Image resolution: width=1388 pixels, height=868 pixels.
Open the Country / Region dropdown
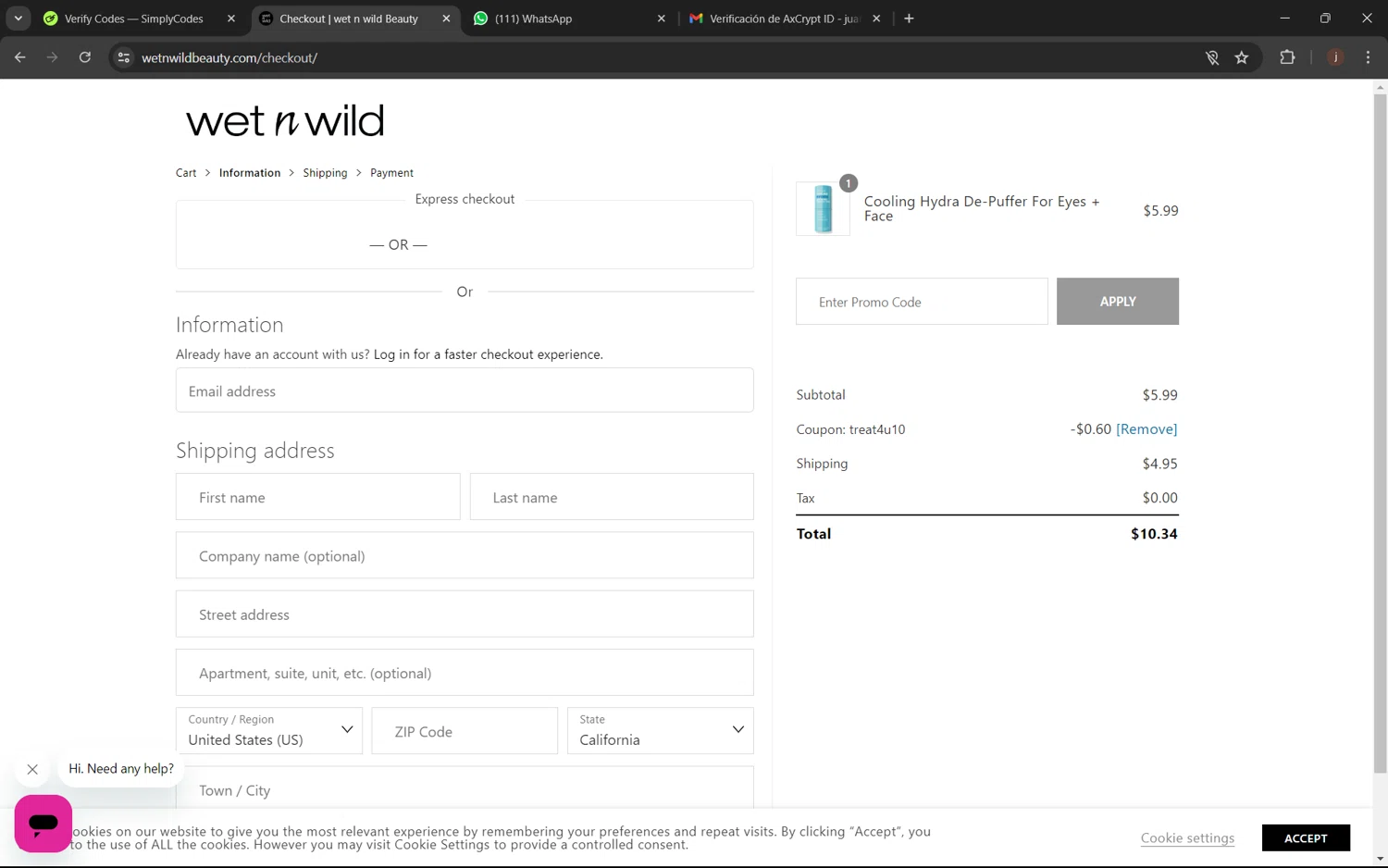click(269, 731)
